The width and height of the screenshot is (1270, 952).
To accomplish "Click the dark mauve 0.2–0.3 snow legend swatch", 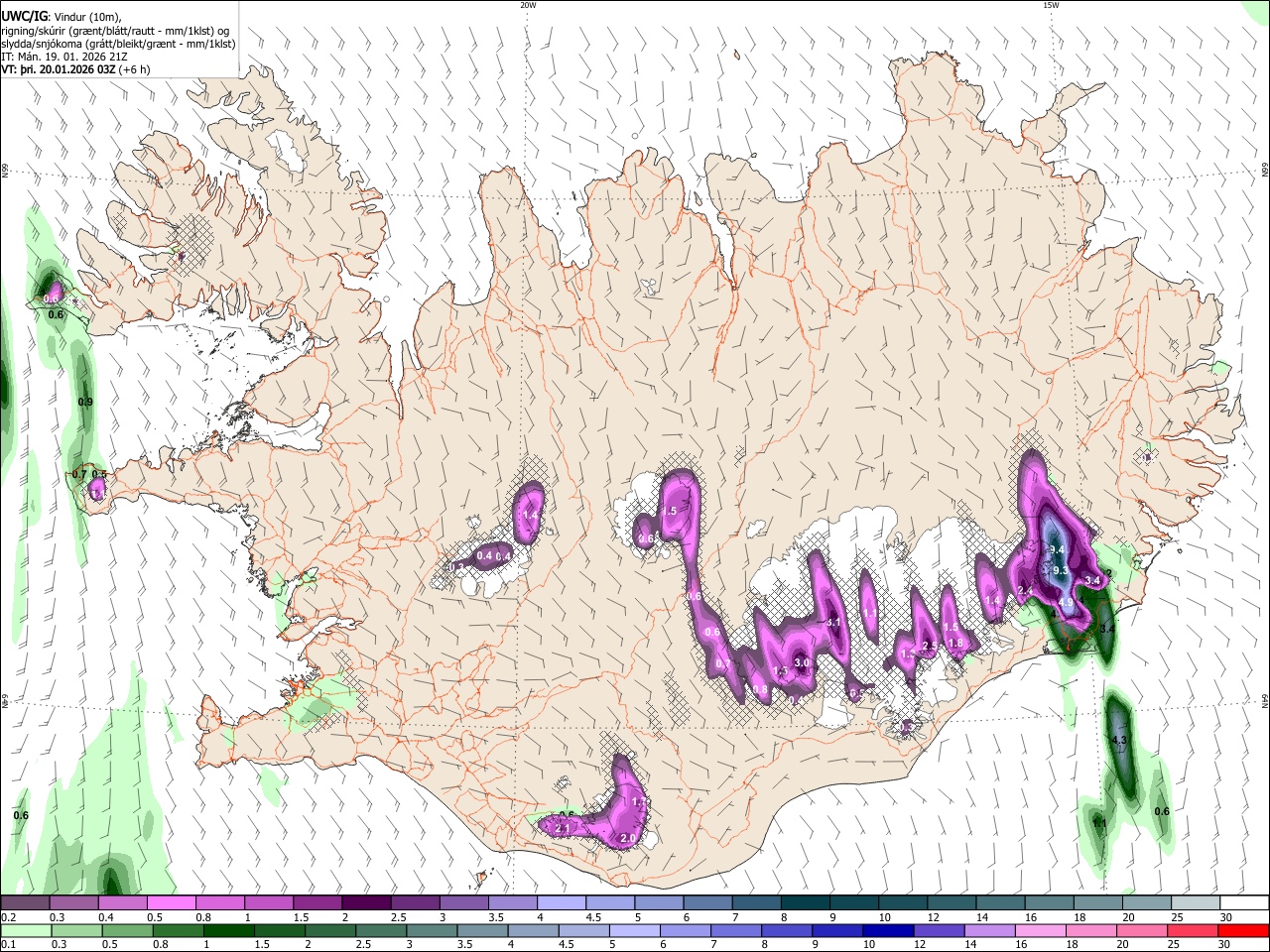I will 26,903.
